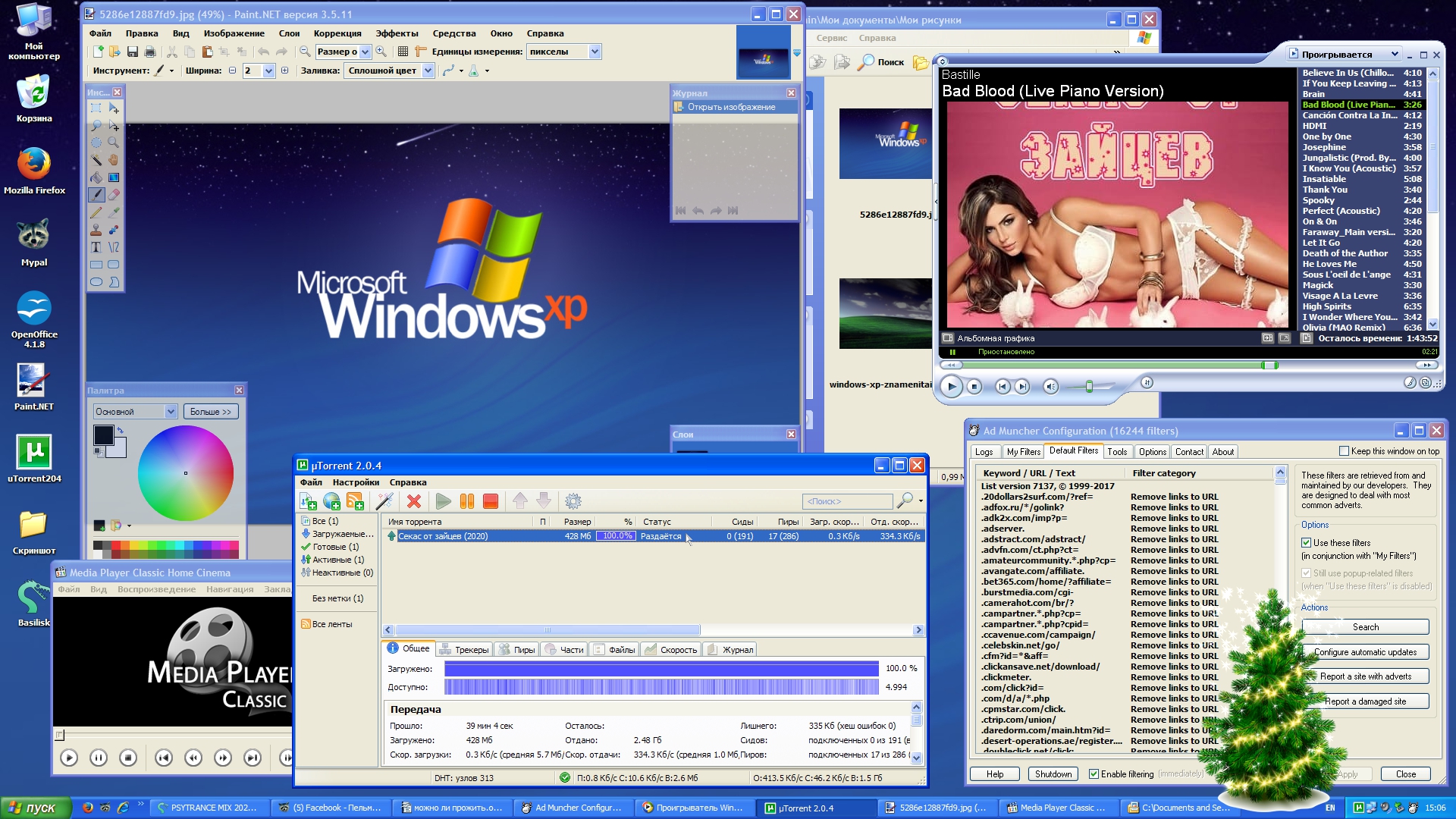This screenshot has height=819, width=1456.
Task: Open the Инструмент tool chooser dropdown arrow
Action: click(172, 71)
